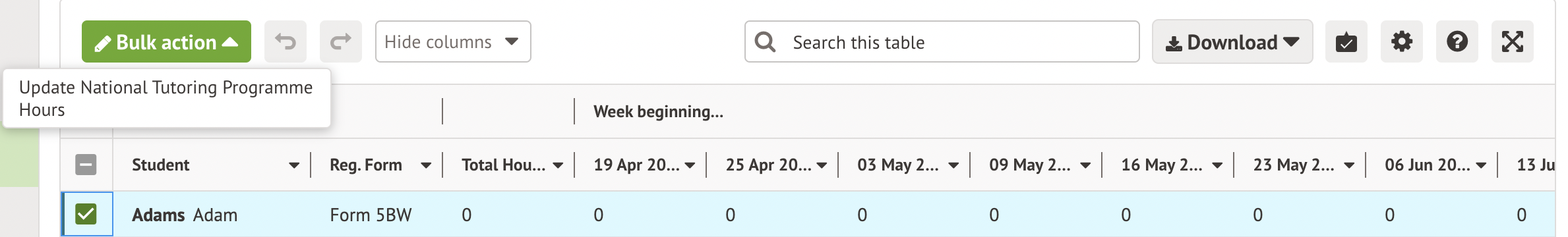Open the Hide columns dropdown
Viewport: 1568px width, 237px height.
(453, 41)
